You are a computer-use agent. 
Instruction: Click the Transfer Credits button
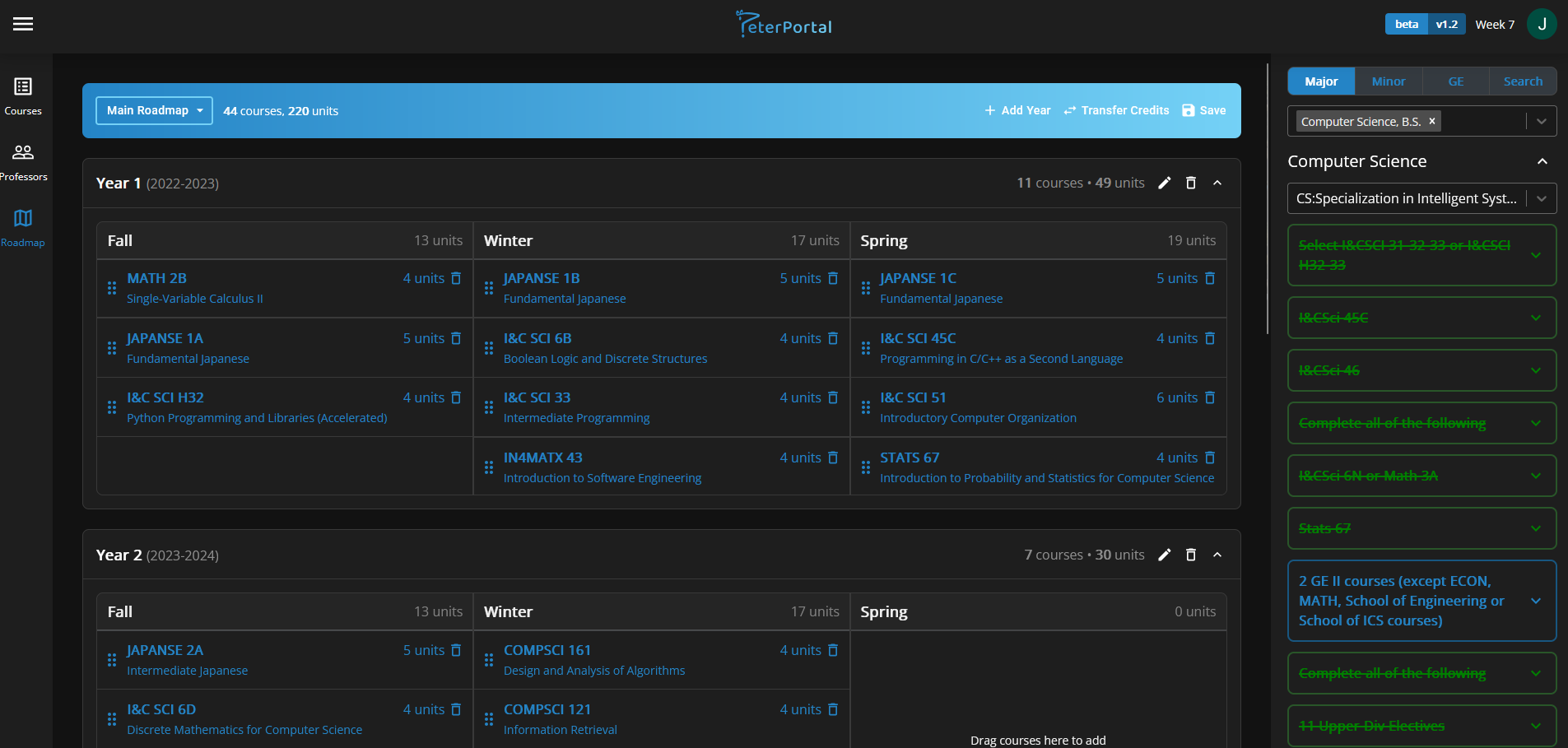click(x=1116, y=110)
